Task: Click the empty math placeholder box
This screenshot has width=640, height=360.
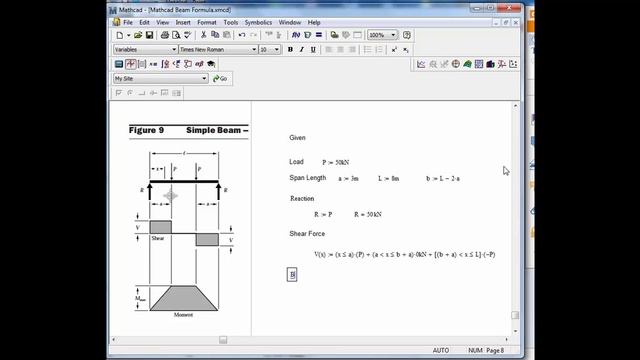Action: (x=292, y=275)
